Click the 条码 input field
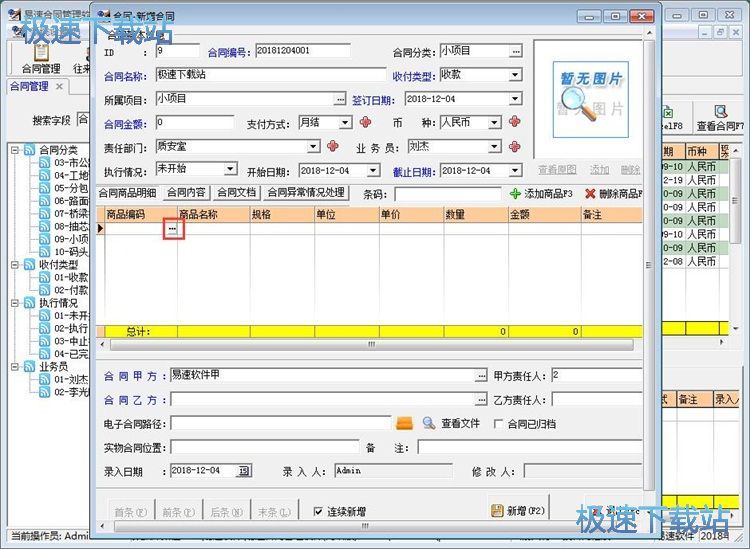Screen dimensions: 750x549 point(448,194)
